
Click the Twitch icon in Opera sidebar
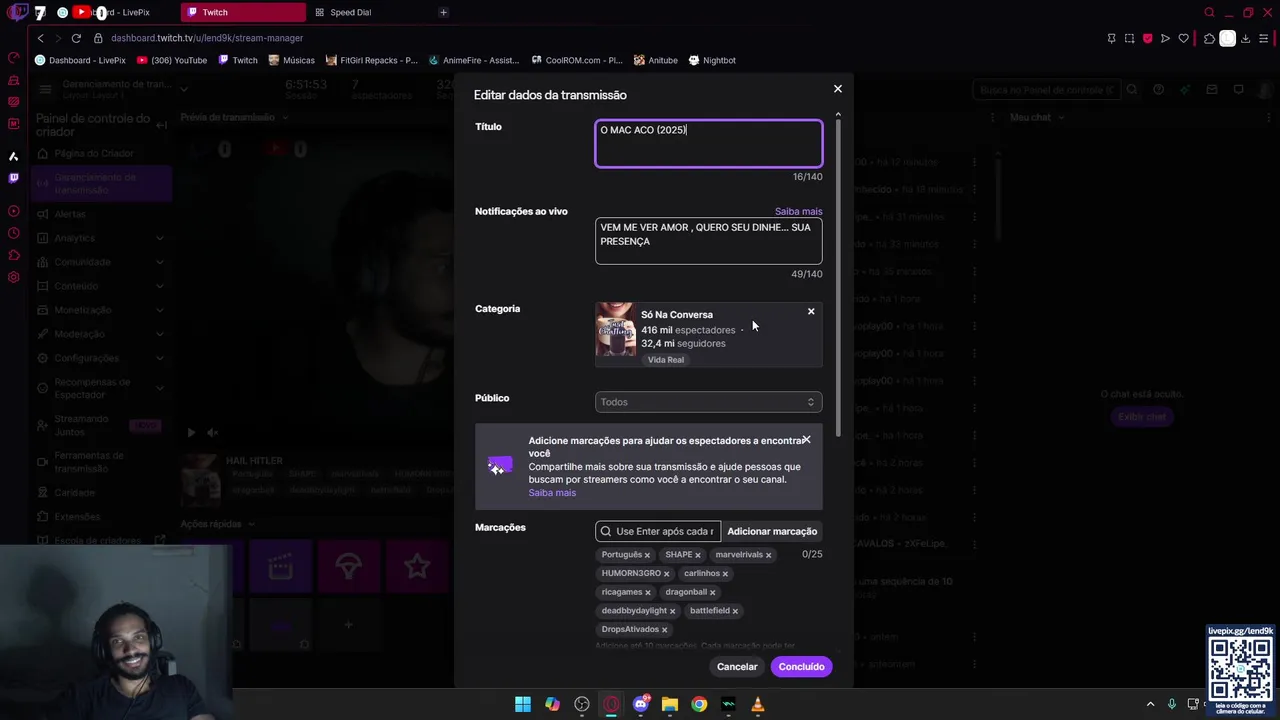(x=13, y=178)
